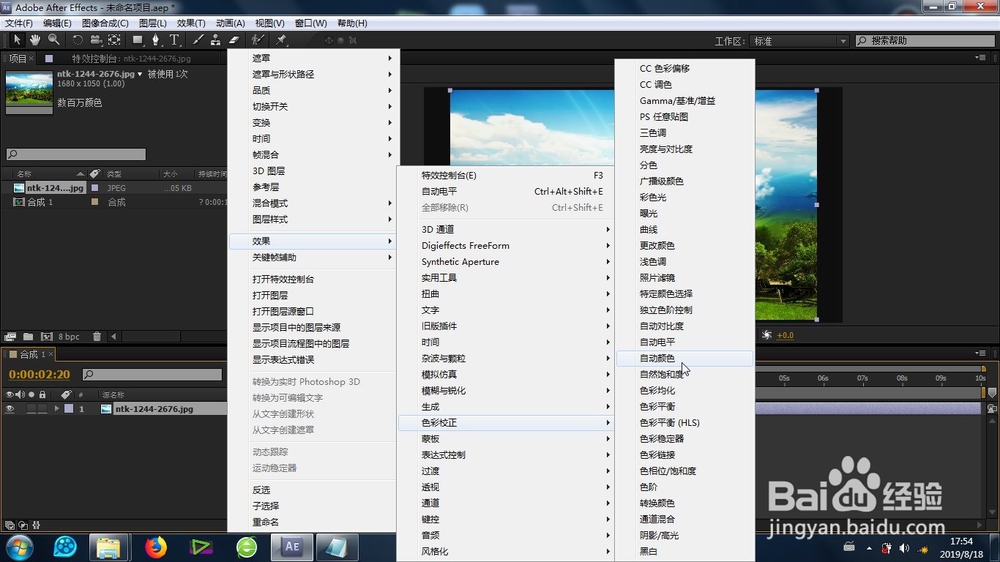Open the 工作区 标准 workspace dropdown
The image size is (1000, 562).
pos(799,41)
